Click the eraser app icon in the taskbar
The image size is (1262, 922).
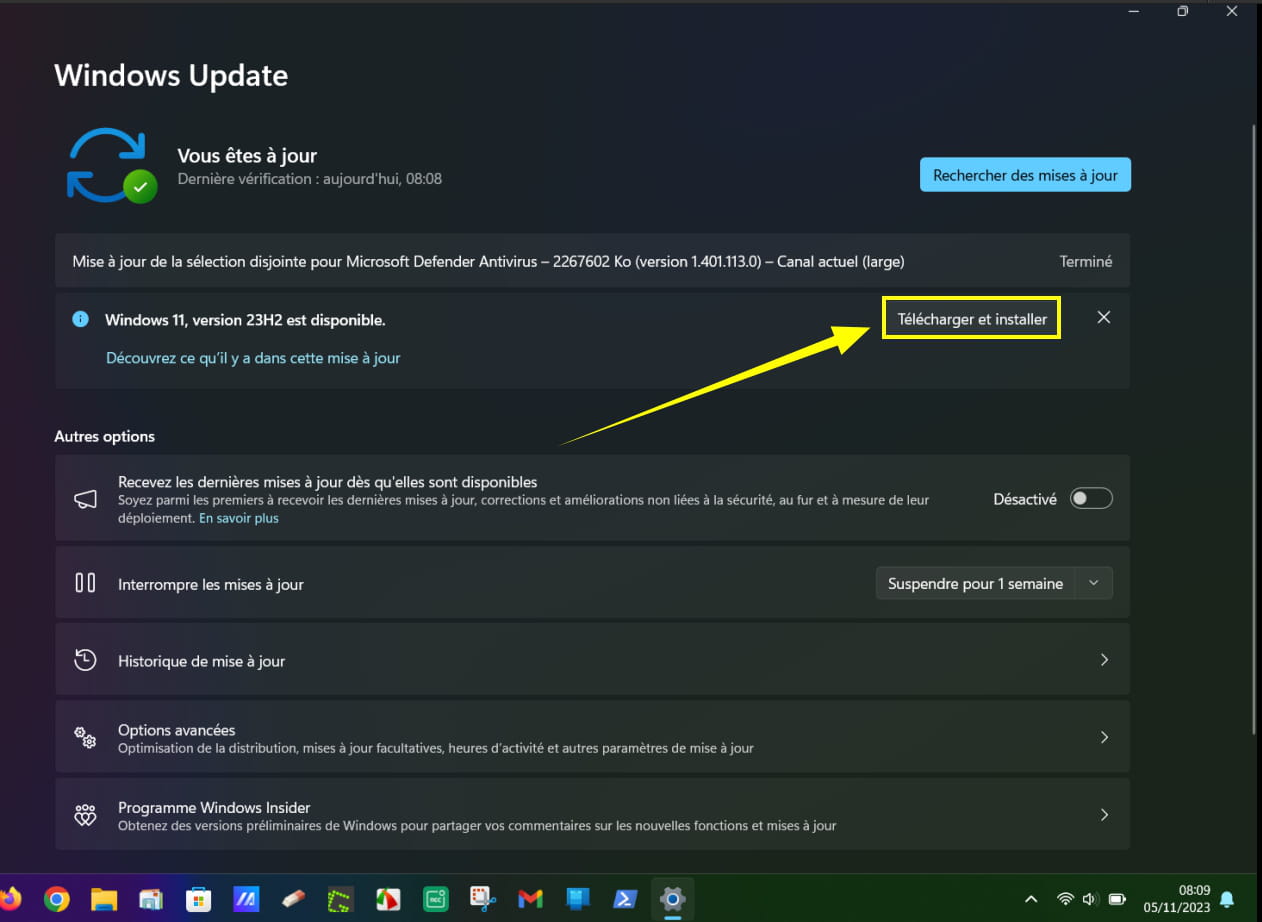point(292,899)
